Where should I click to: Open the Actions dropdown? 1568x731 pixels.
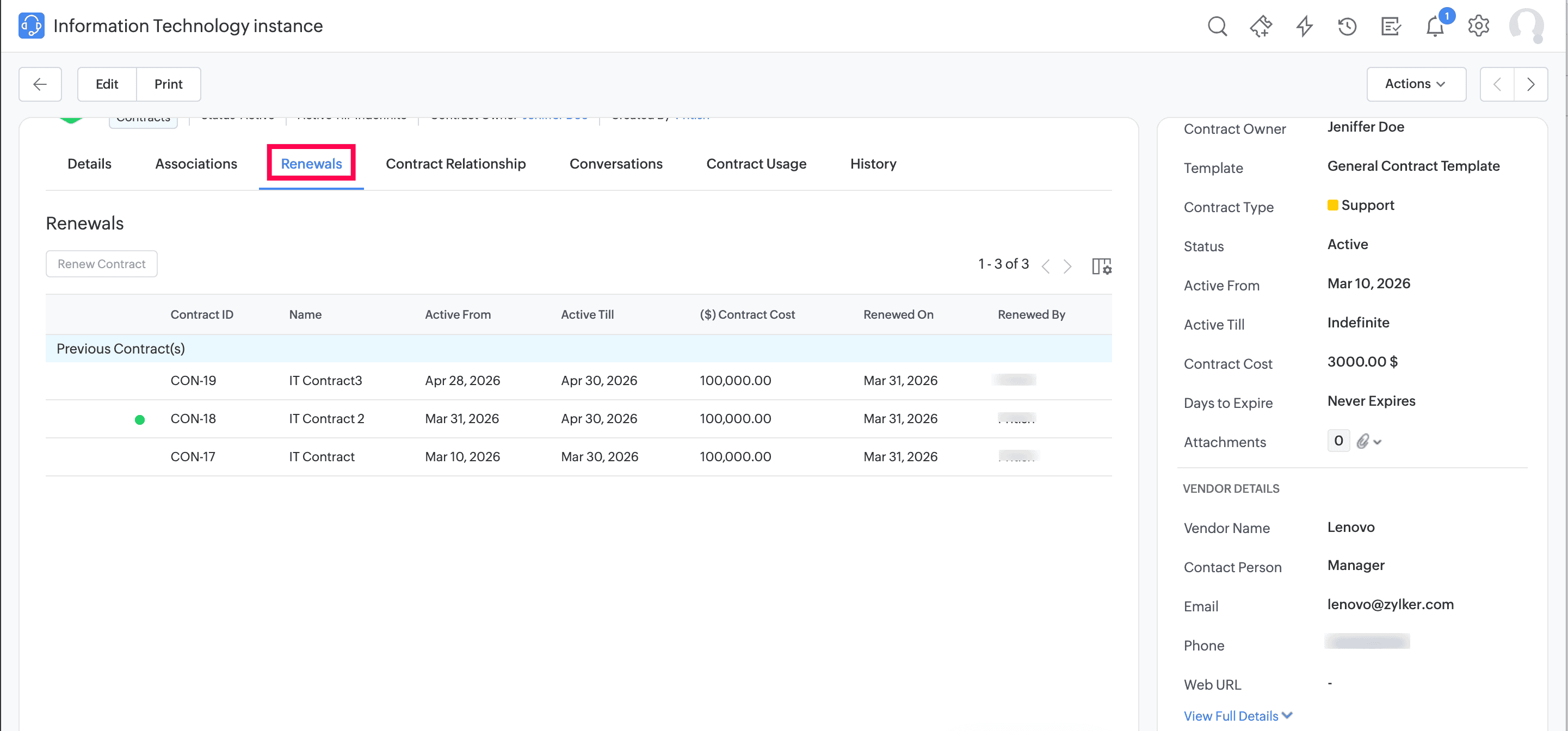(1416, 84)
